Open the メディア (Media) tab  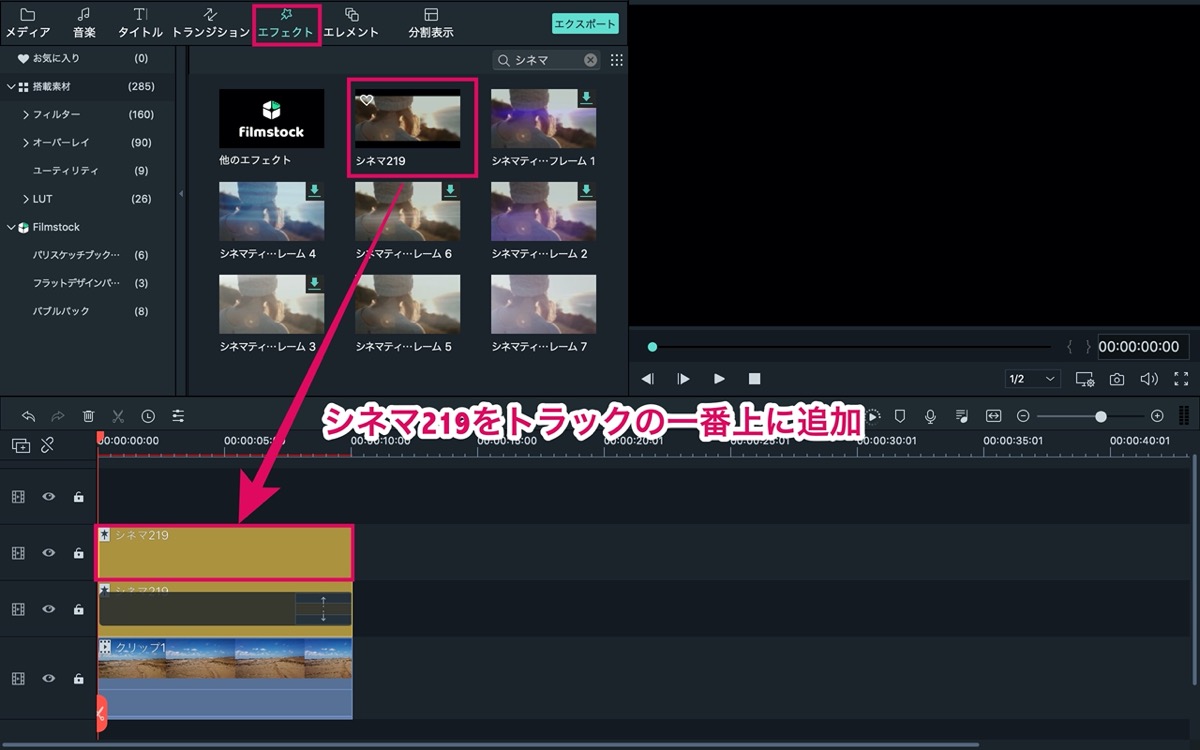[x=28, y=23]
